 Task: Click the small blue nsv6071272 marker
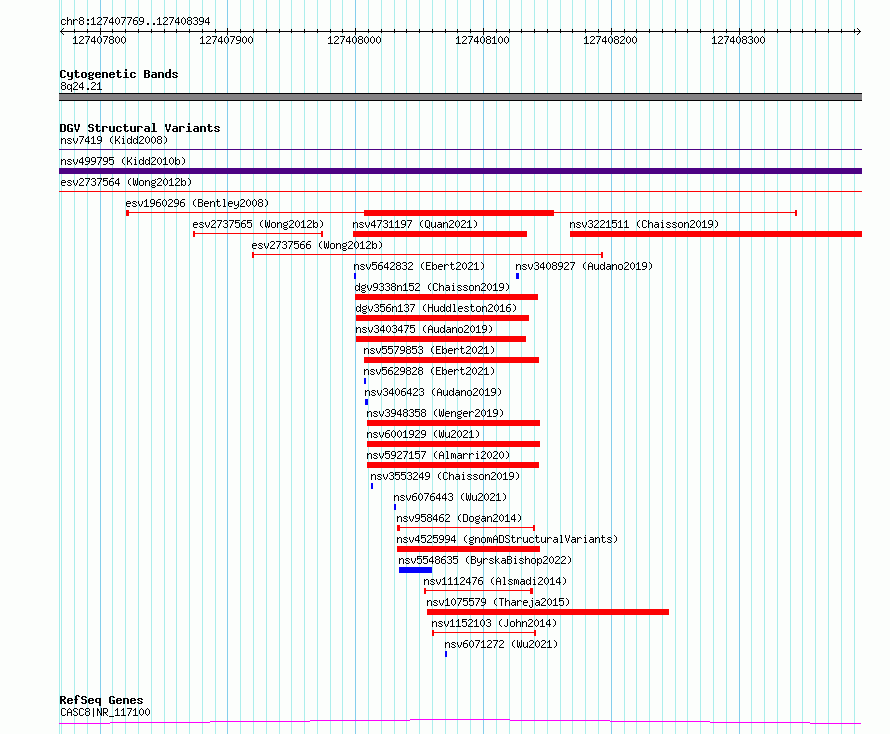coord(446,654)
